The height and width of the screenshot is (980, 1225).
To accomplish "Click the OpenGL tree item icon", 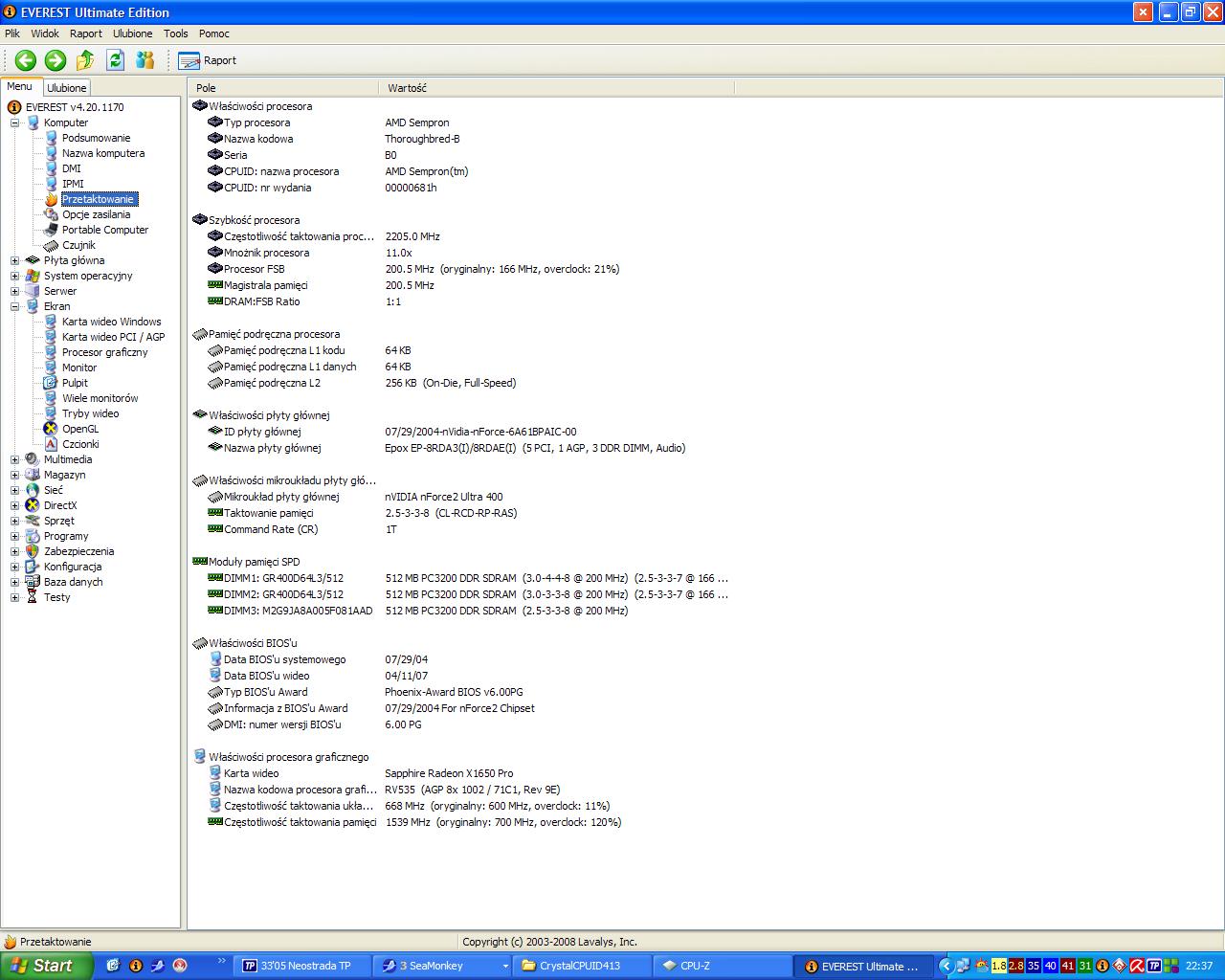I will [x=51, y=429].
